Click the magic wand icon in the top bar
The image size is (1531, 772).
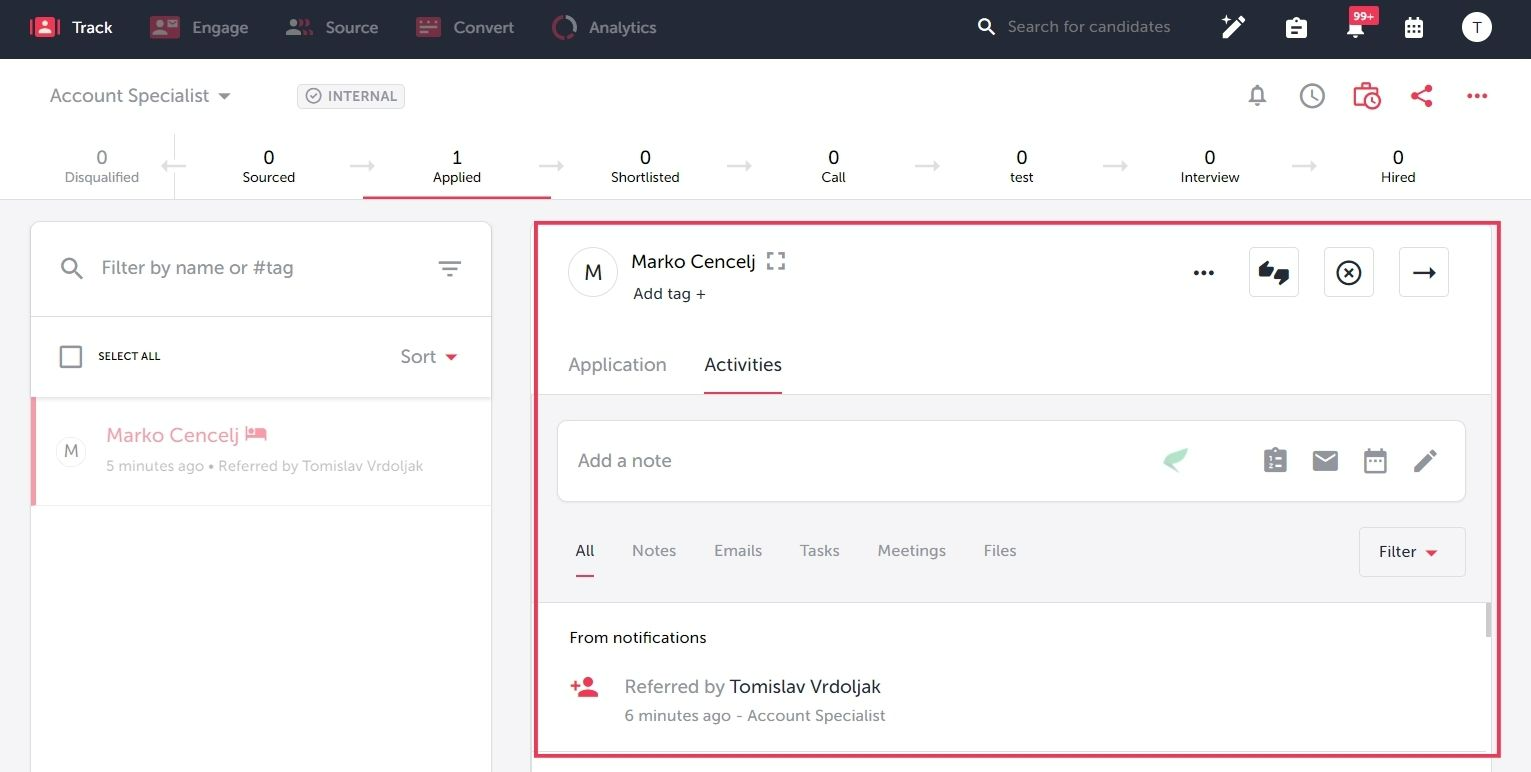coord(1232,27)
